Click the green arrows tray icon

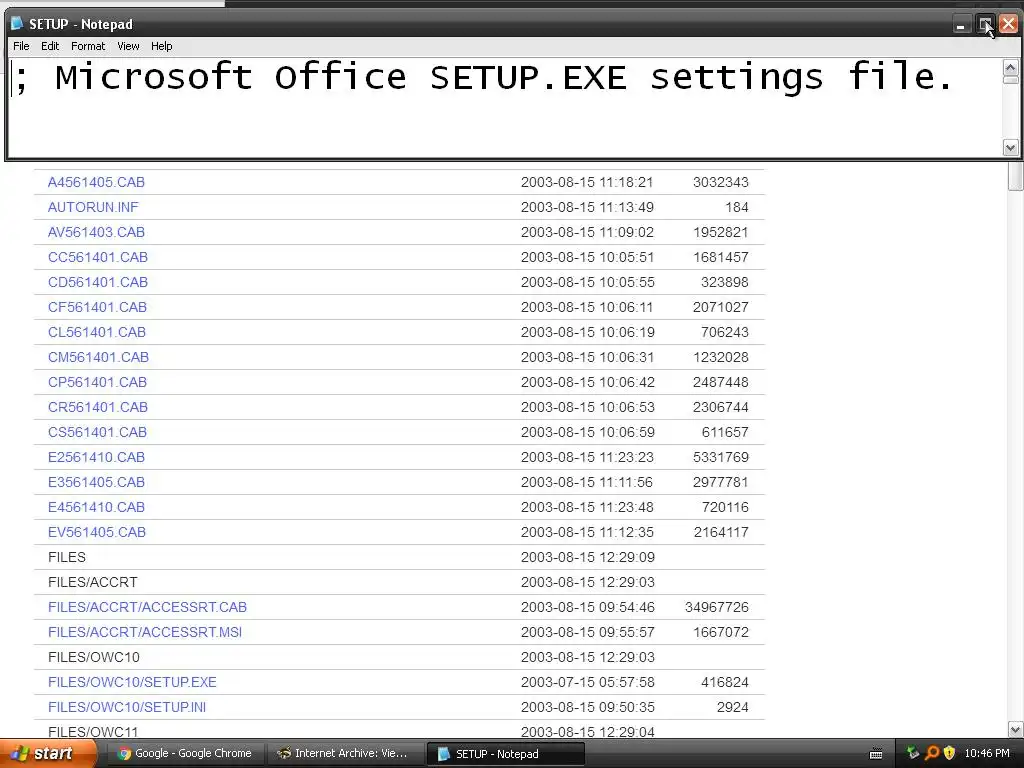click(x=913, y=753)
